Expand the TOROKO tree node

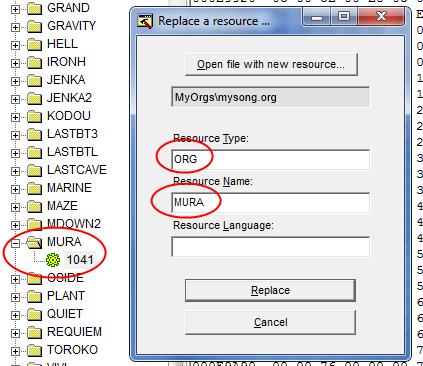pyautogui.click(x=15, y=351)
